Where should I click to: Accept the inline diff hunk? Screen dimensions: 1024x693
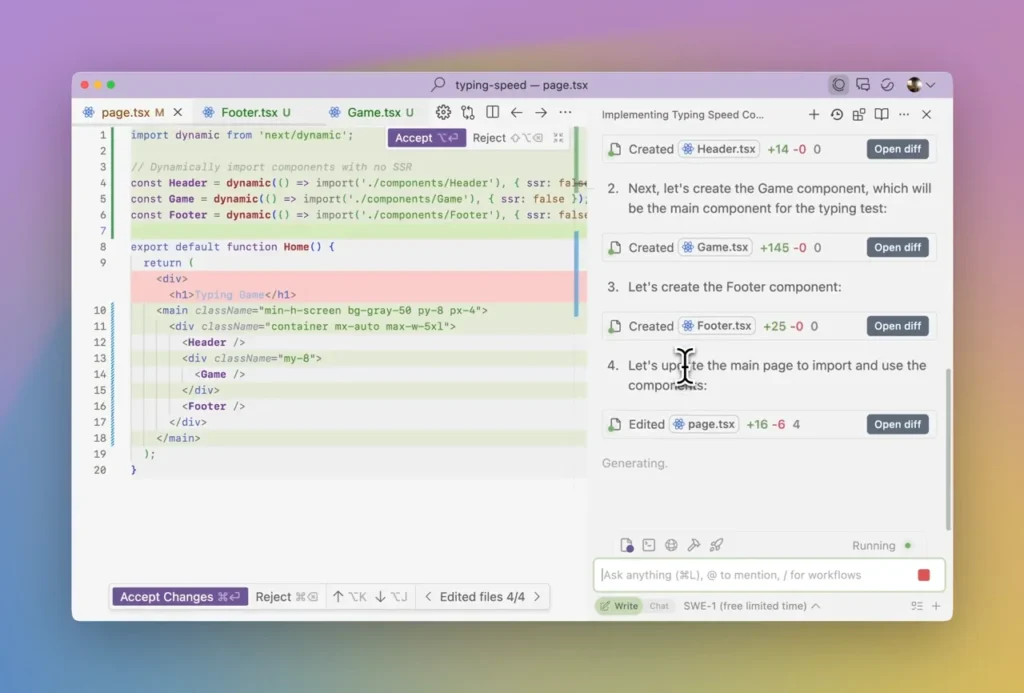[426, 138]
